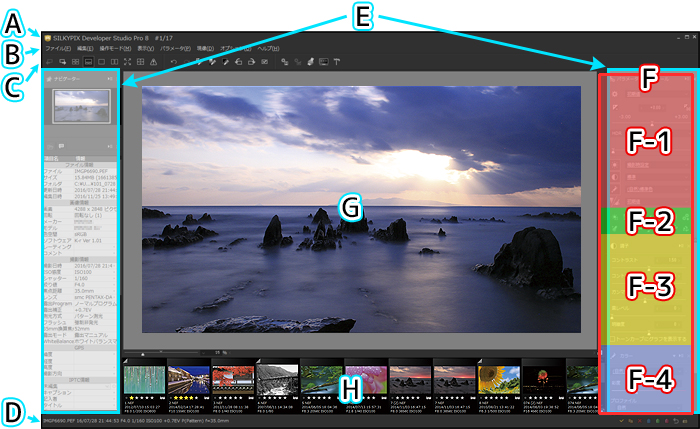Open the ファイル(F) menu
This screenshot has height=429, width=700.
tap(57, 48)
